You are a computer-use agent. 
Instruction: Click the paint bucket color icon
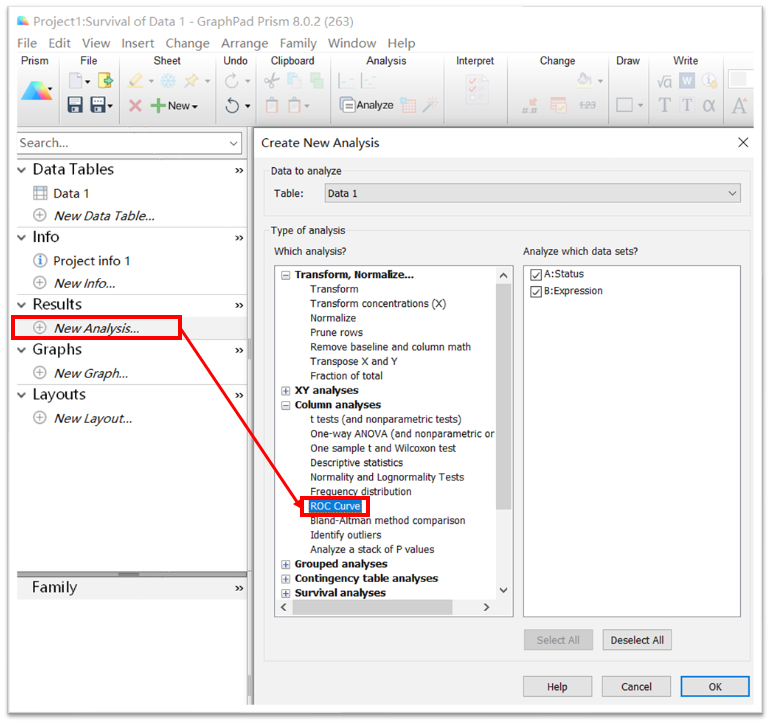tap(584, 80)
